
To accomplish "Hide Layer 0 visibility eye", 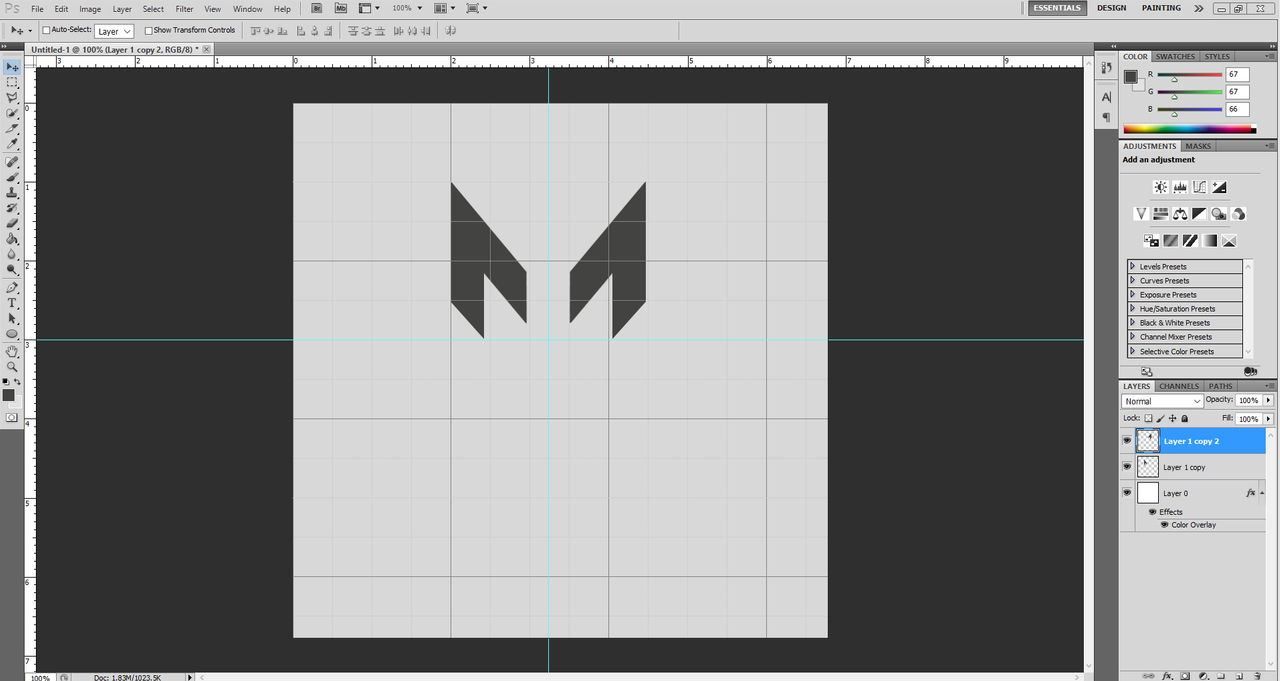I will point(1127,492).
